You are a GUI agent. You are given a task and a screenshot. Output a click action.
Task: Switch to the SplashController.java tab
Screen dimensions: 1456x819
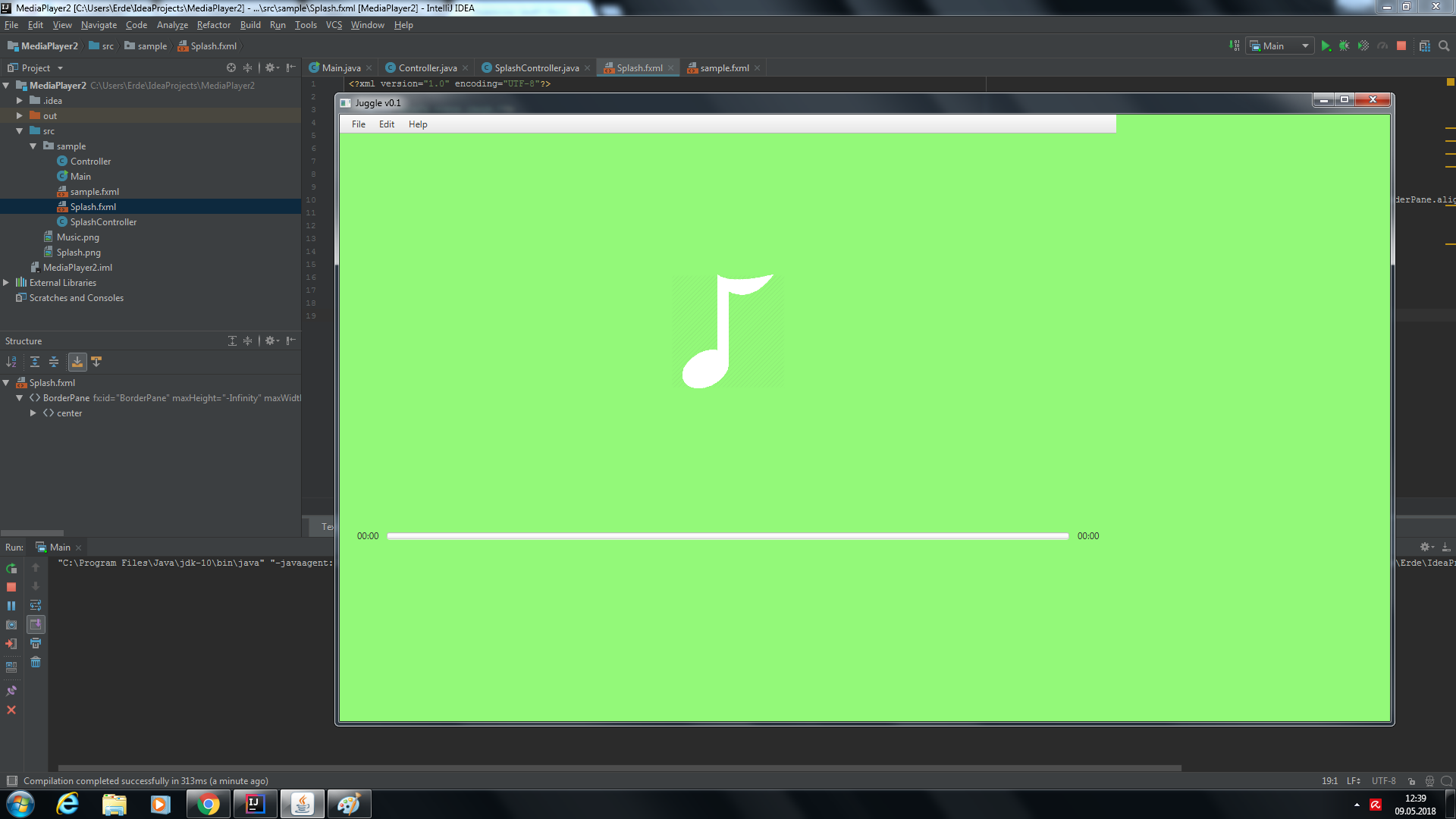(x=535, y=68)
